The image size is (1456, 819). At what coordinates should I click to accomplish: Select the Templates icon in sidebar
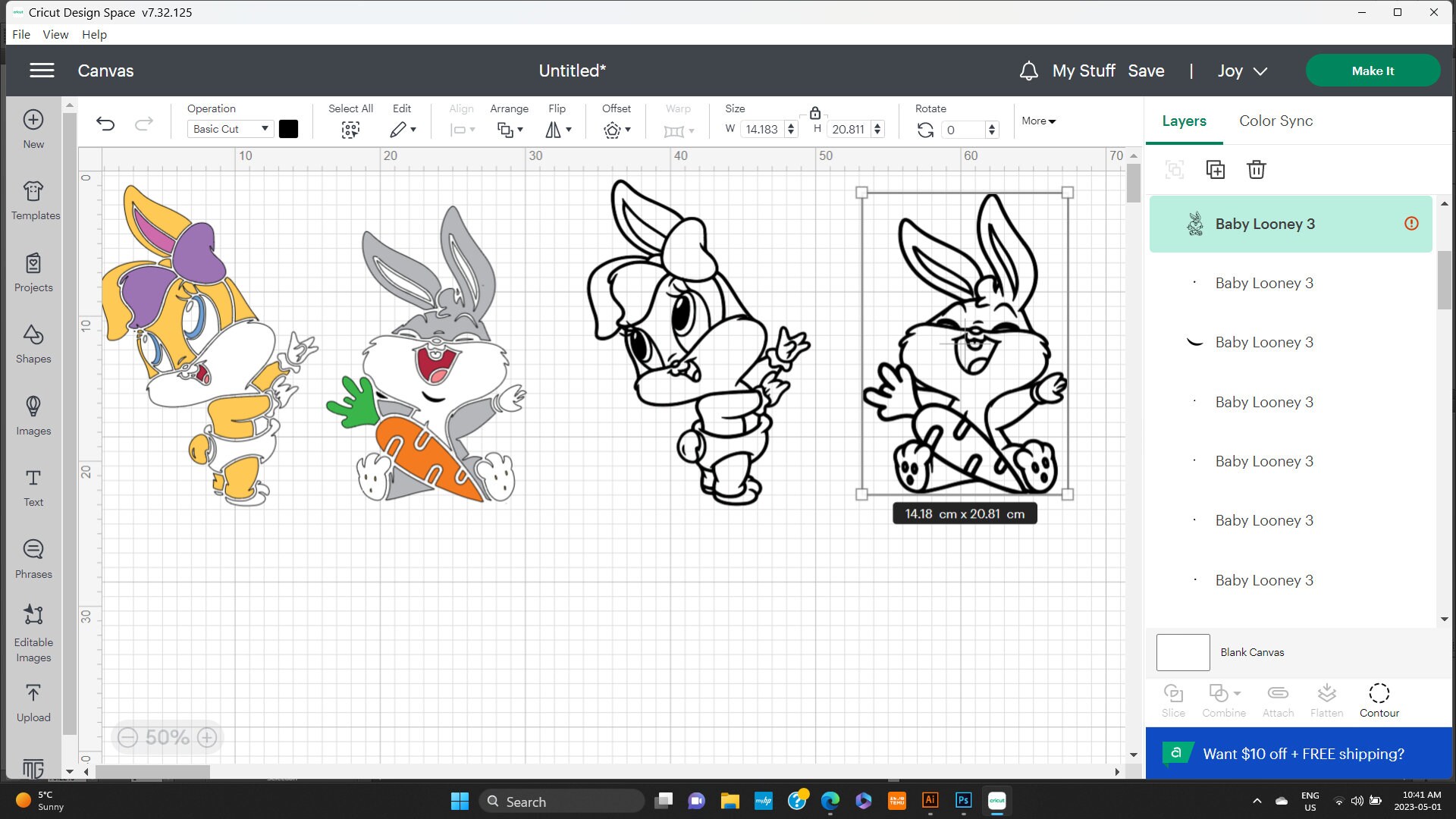pos(33,197)
